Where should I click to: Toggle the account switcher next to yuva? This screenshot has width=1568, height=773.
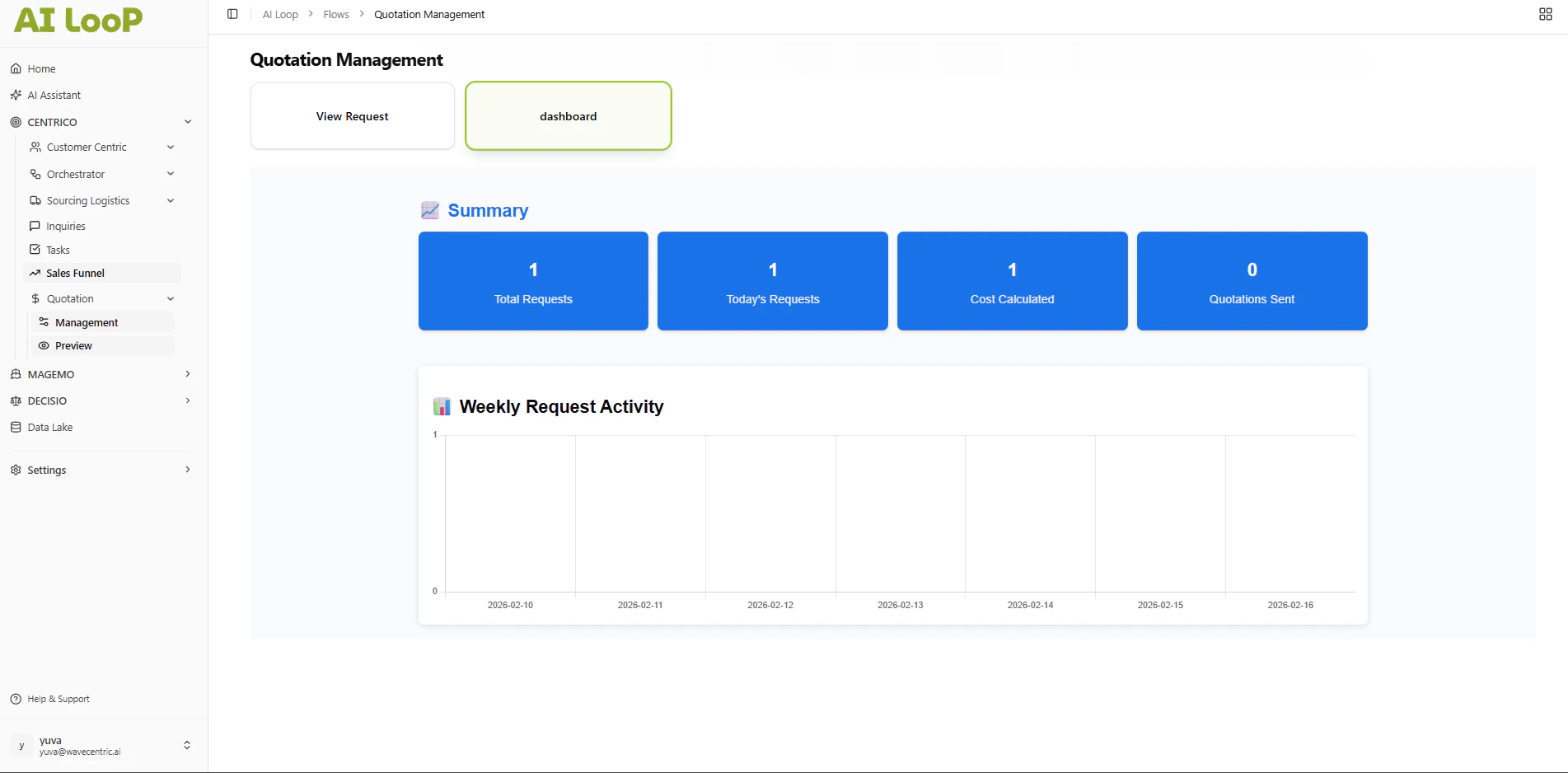[187, 744]
